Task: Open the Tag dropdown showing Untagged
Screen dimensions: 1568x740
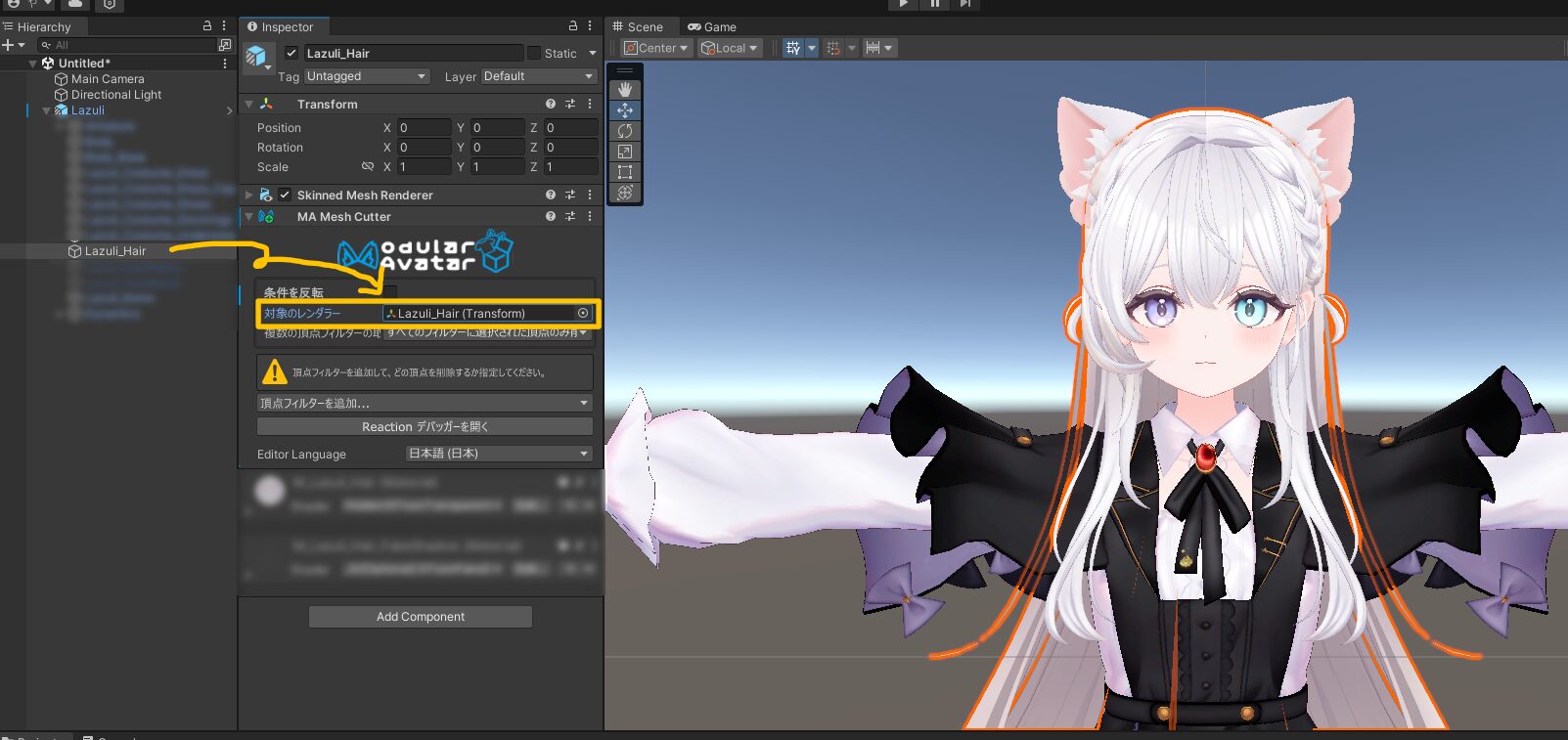Action: pos(367,76)
